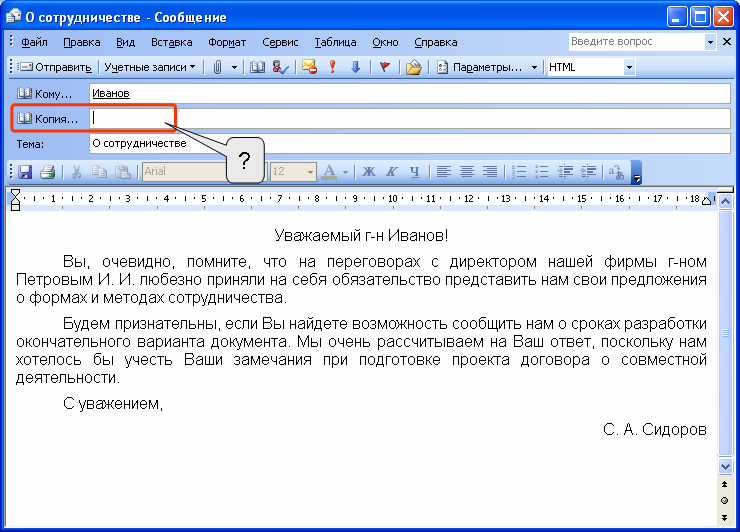Center align text
Viewport: 740px width, 532px height.
click(467, 172)
